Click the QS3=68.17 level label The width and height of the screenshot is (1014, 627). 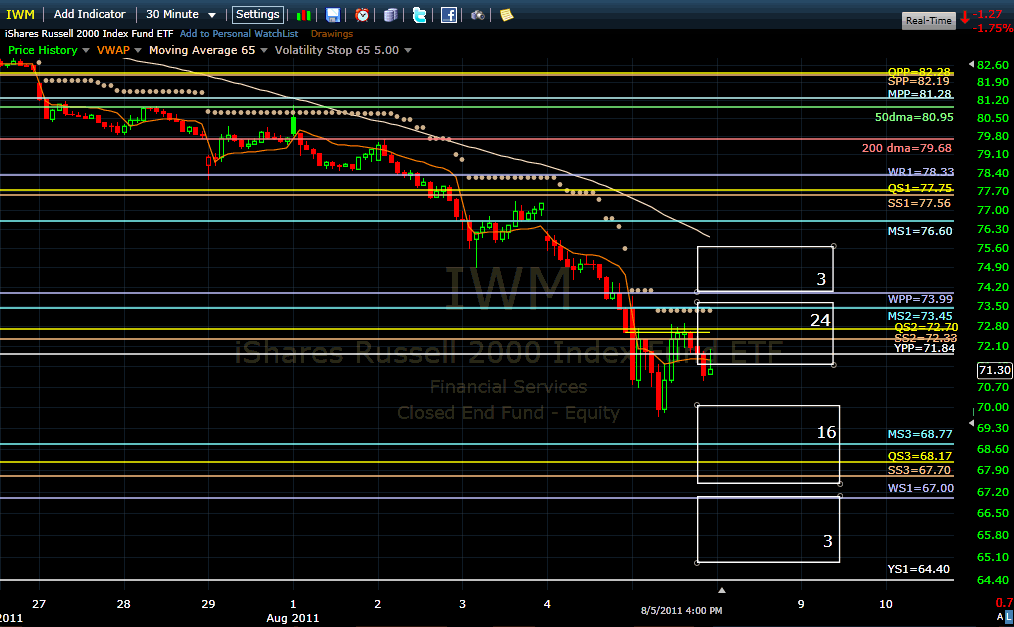pos(920,456)
